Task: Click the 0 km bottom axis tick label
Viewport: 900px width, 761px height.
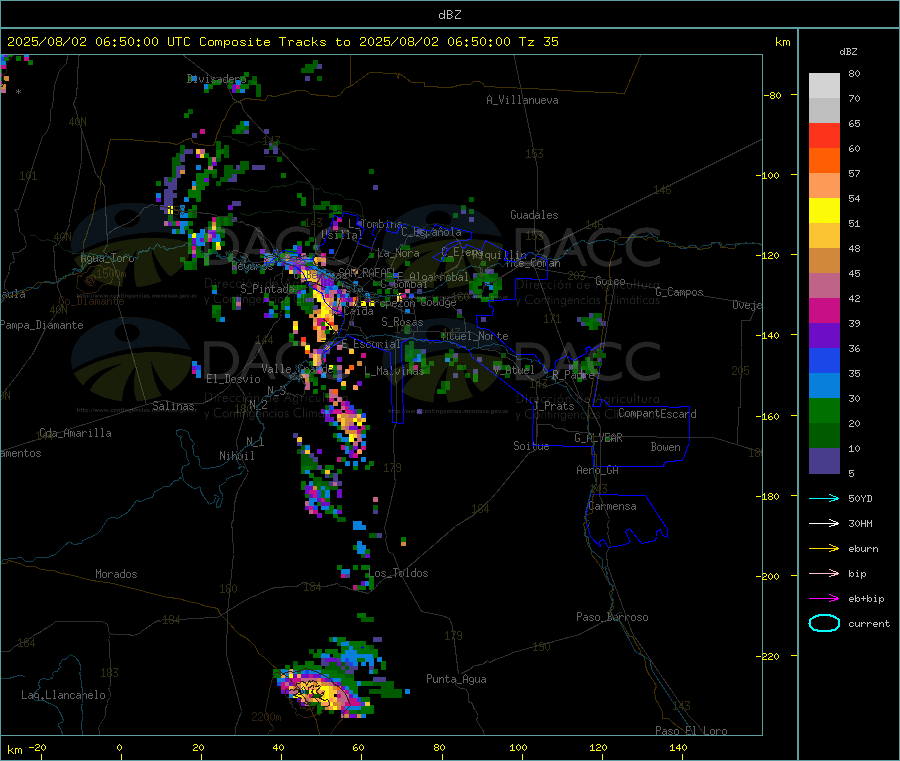Action: point(119,747)
